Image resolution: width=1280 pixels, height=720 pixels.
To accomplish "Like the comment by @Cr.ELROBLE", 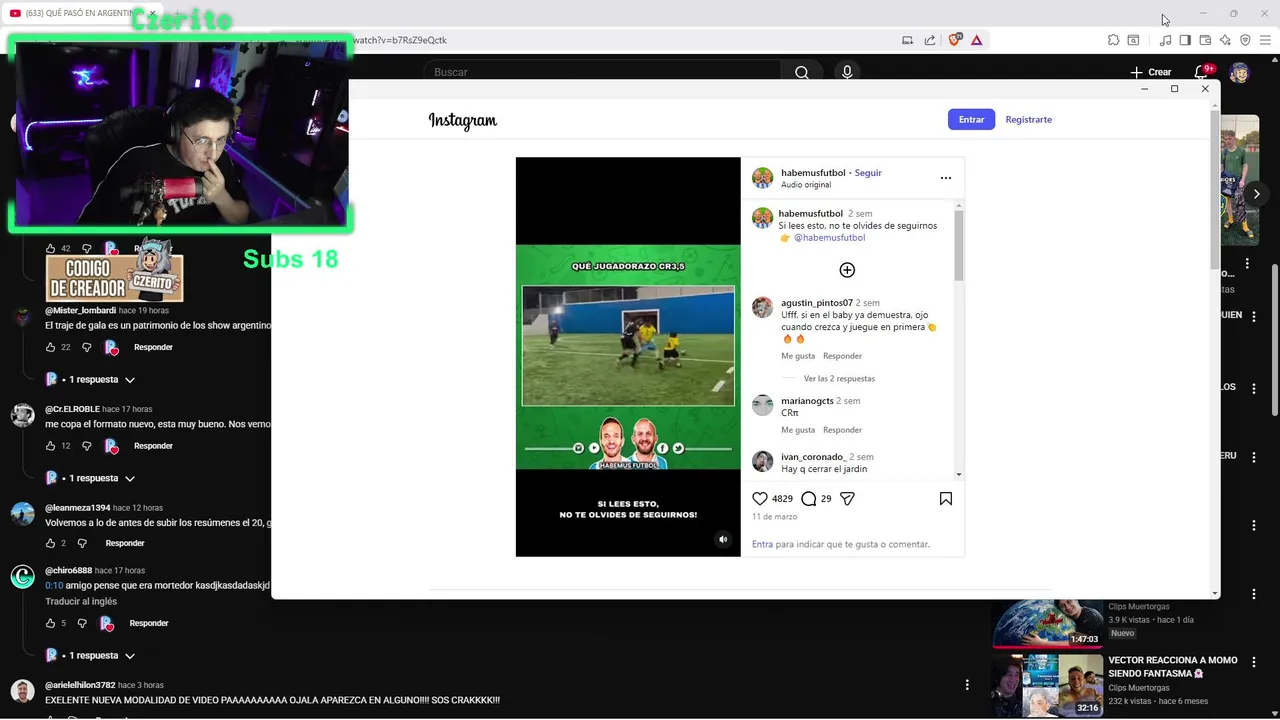I will click(51, 446).
